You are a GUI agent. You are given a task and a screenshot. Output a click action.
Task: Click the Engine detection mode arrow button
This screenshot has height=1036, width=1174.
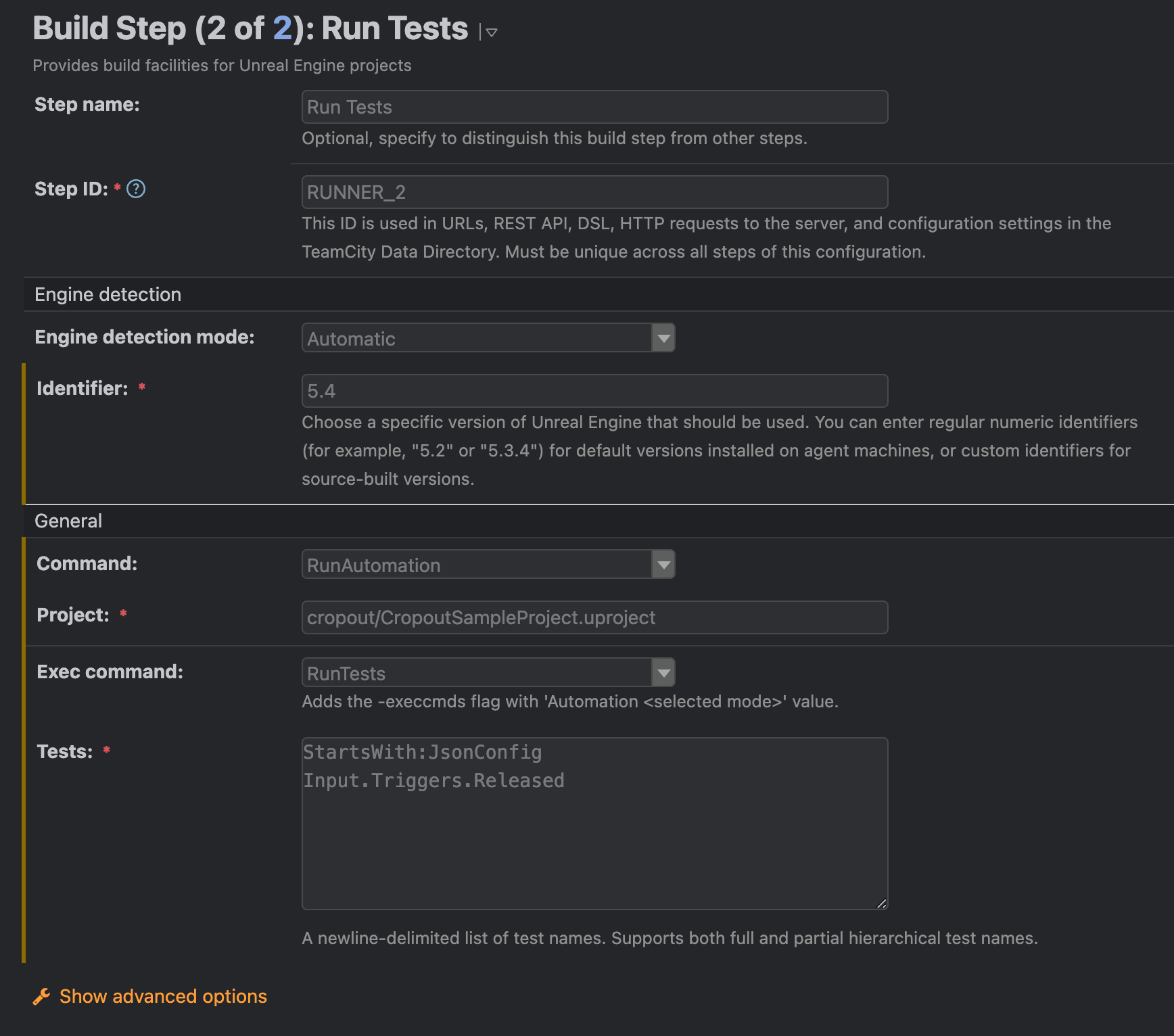pyautogui.click(x=663, y=337)
